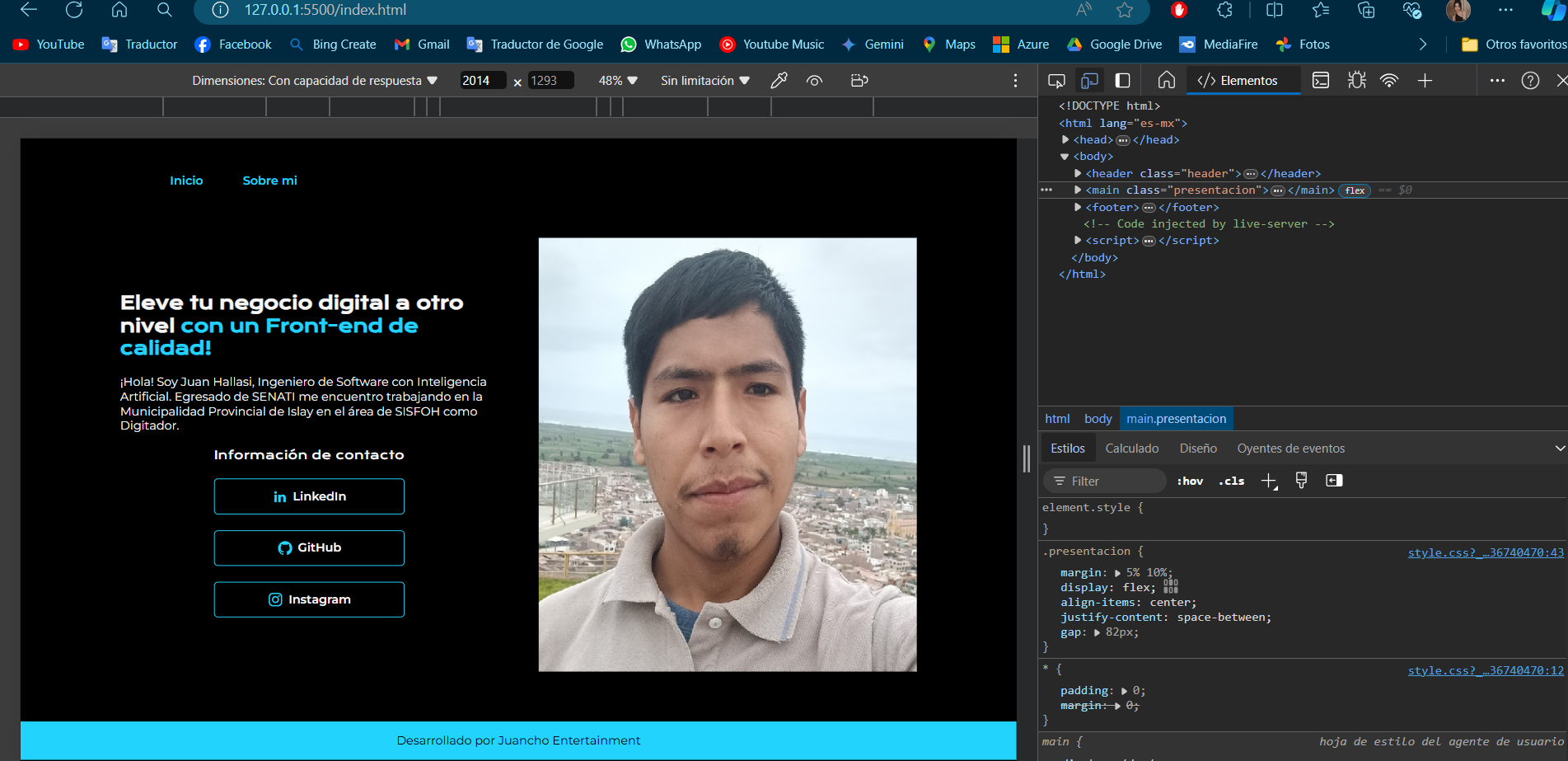Expand the head element node
This screenshot has height=761, width=1568.
click(1065, 140)
